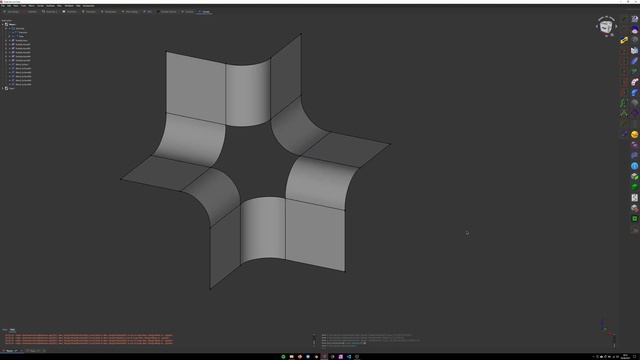Viewport: 640px width, 360px height.
Task: Click the navigation cube in the viewport corner
Action: pyautogui.click(x=606, y=27)
